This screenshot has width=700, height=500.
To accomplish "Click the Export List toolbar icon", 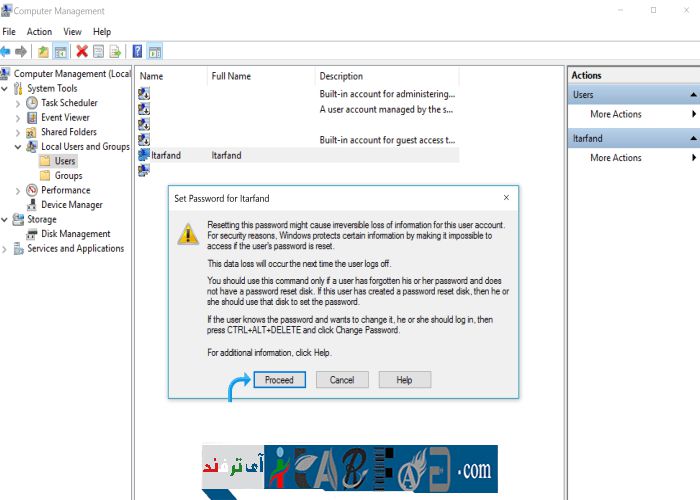I will click(x=115, y=51).
